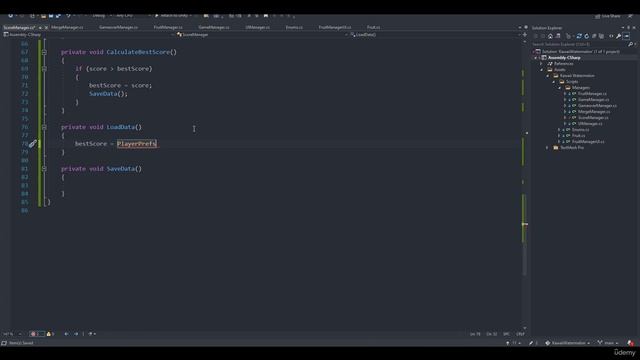
Task: Click the search magnifier icon in Solution Explorer
Action: pyautogui.click(x=630, y=44)
